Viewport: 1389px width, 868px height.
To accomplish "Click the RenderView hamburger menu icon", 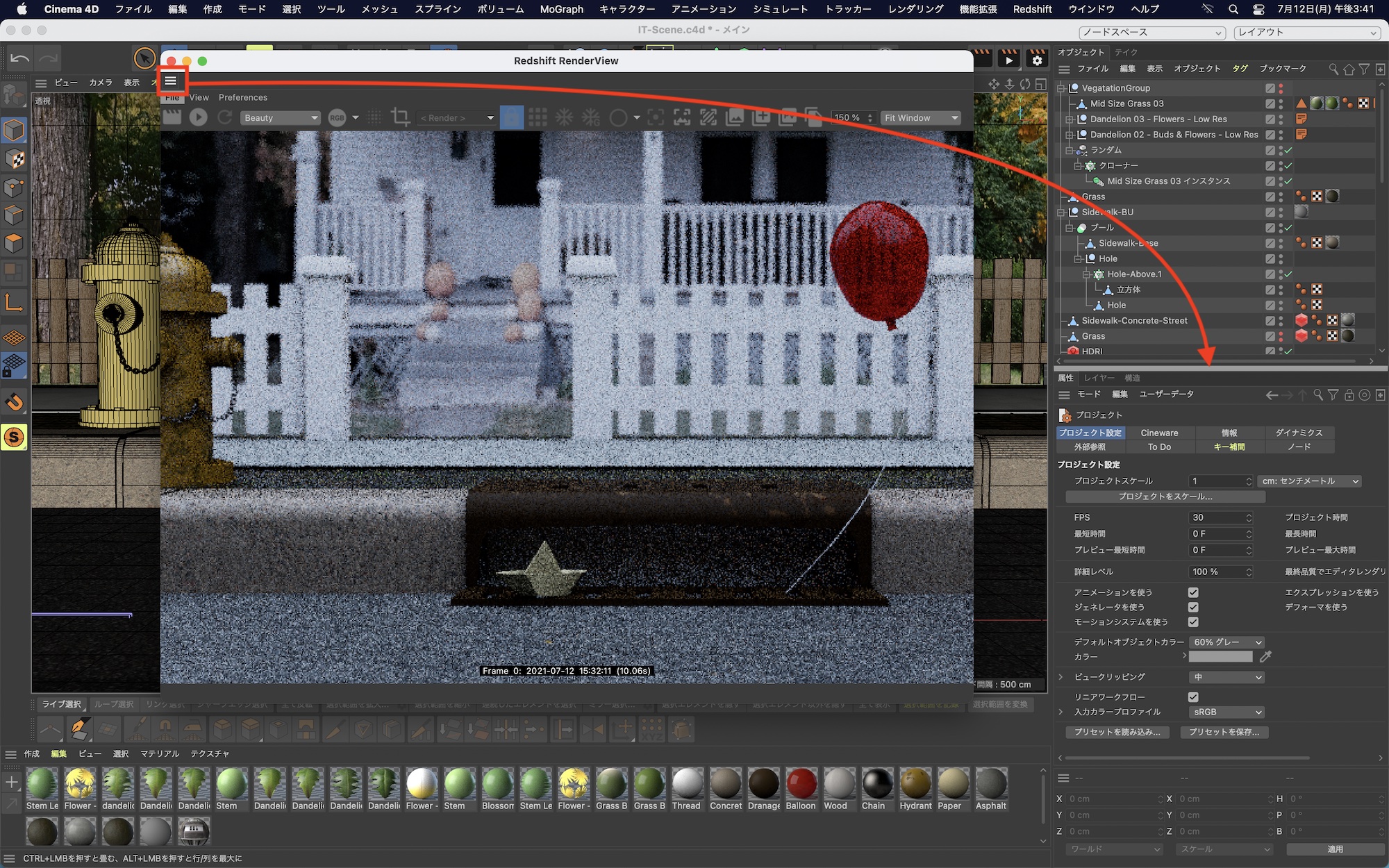I will [171, 81].
